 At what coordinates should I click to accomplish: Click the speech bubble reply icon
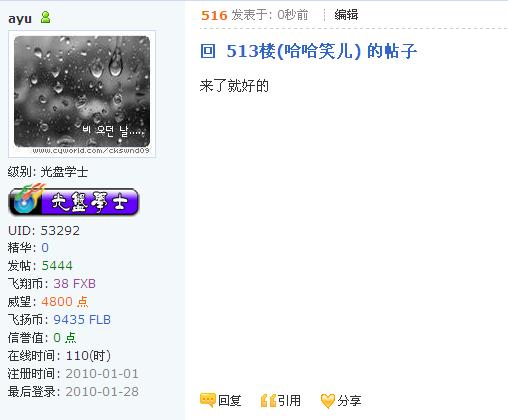pos(207,400)
